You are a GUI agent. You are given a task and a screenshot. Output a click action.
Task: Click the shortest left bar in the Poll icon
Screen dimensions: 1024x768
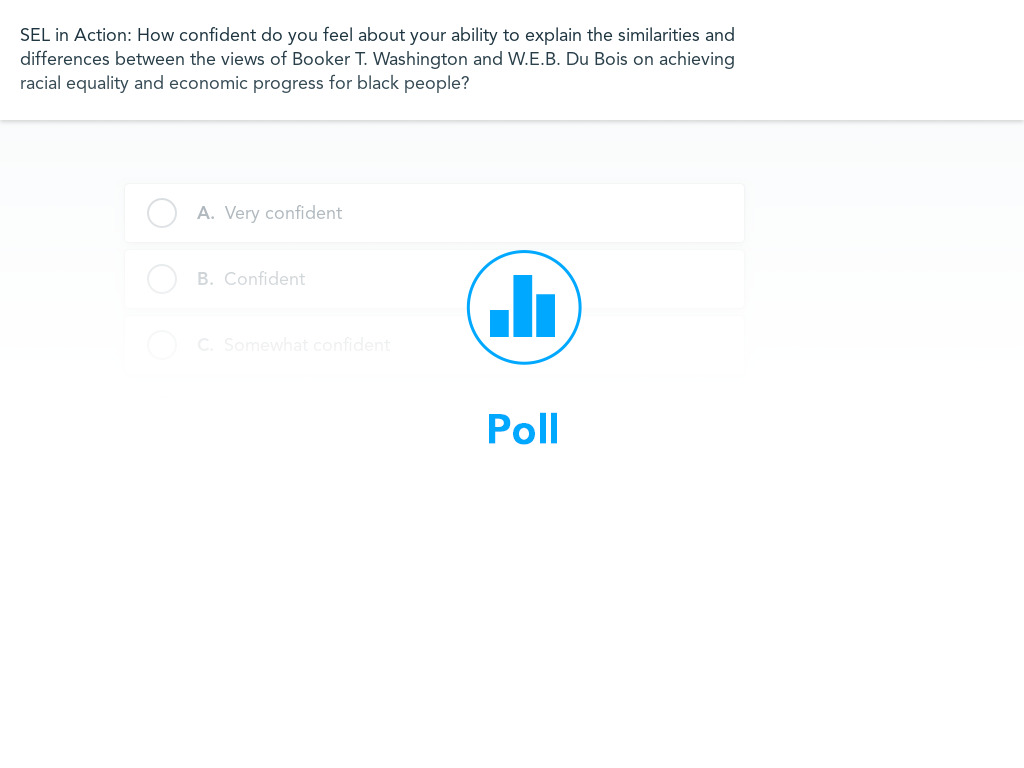(x=499, y=323)
